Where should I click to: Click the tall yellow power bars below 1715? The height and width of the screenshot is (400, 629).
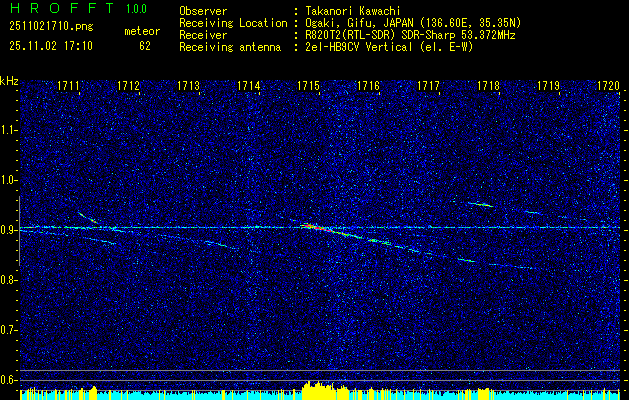tap(319, 390)
